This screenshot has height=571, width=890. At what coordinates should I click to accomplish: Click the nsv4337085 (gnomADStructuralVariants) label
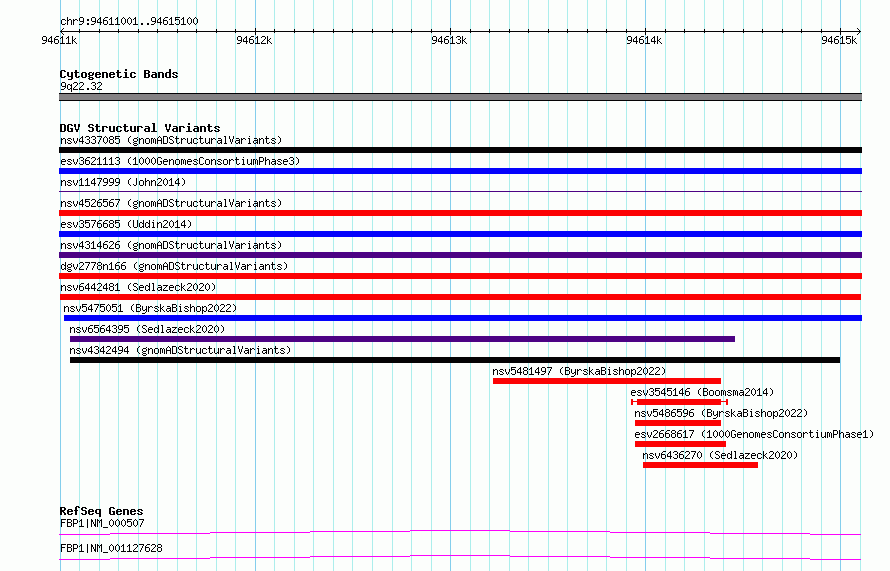point(171,140)
